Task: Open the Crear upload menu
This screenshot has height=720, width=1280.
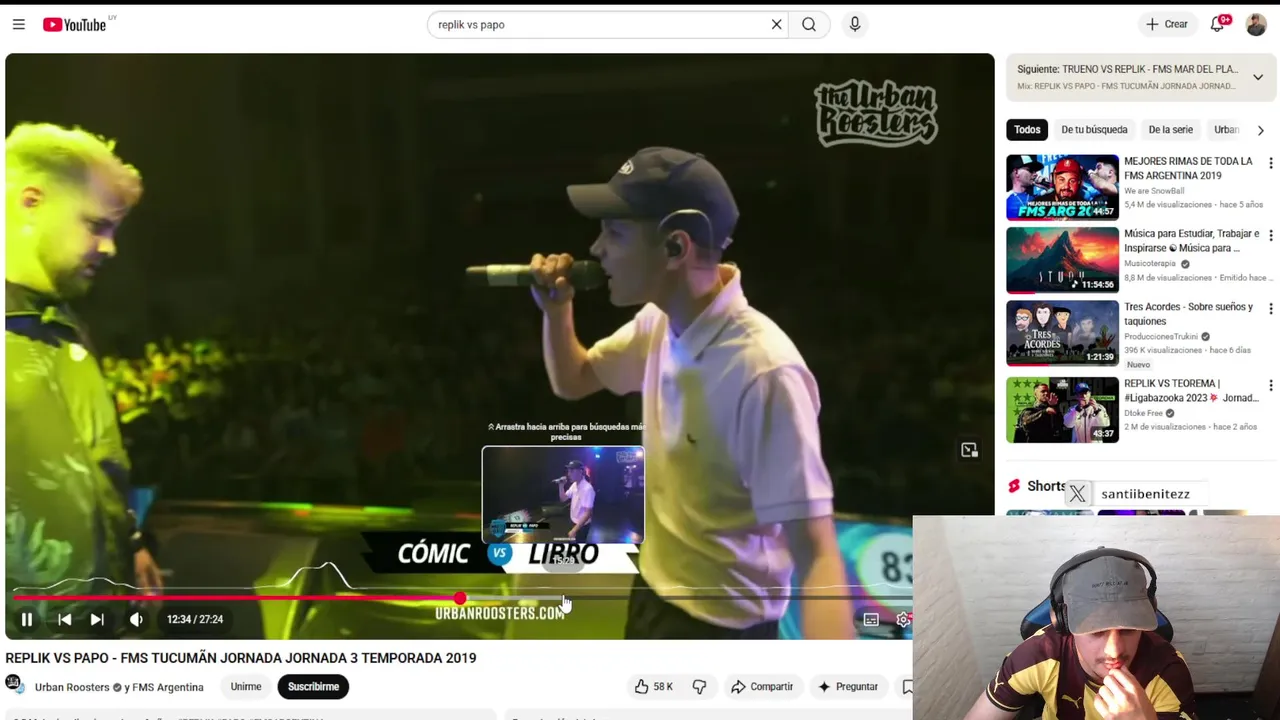Action: click(x=1167, y=24)
